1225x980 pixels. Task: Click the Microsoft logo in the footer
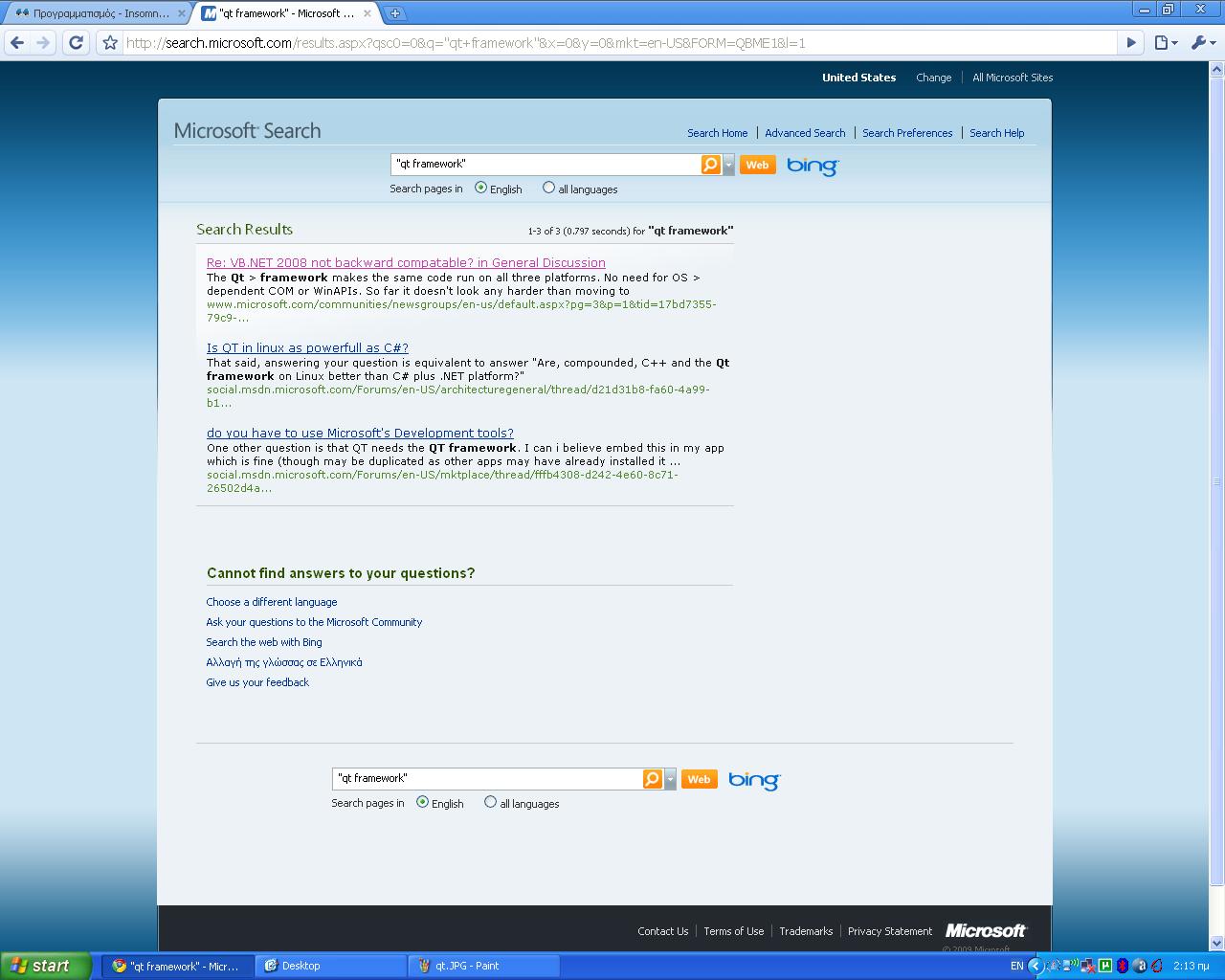[x=986, y=930]
